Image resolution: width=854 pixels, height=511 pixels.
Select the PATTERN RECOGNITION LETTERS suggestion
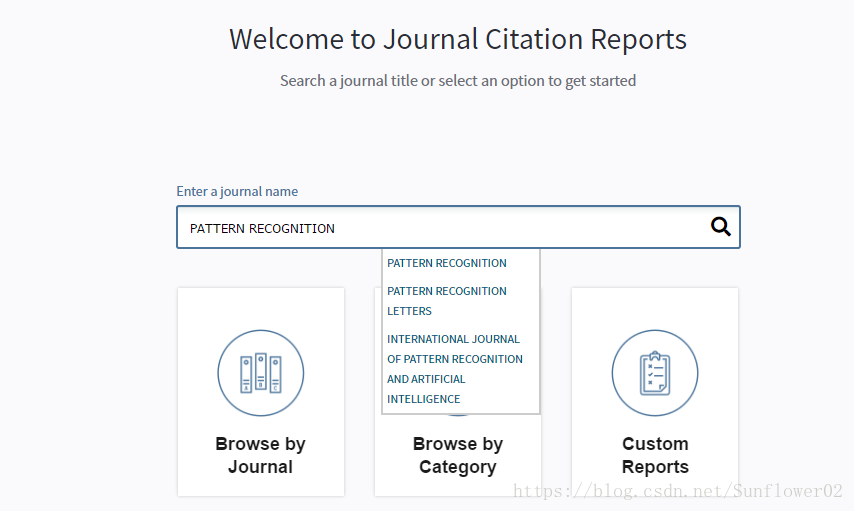(447, 301)
